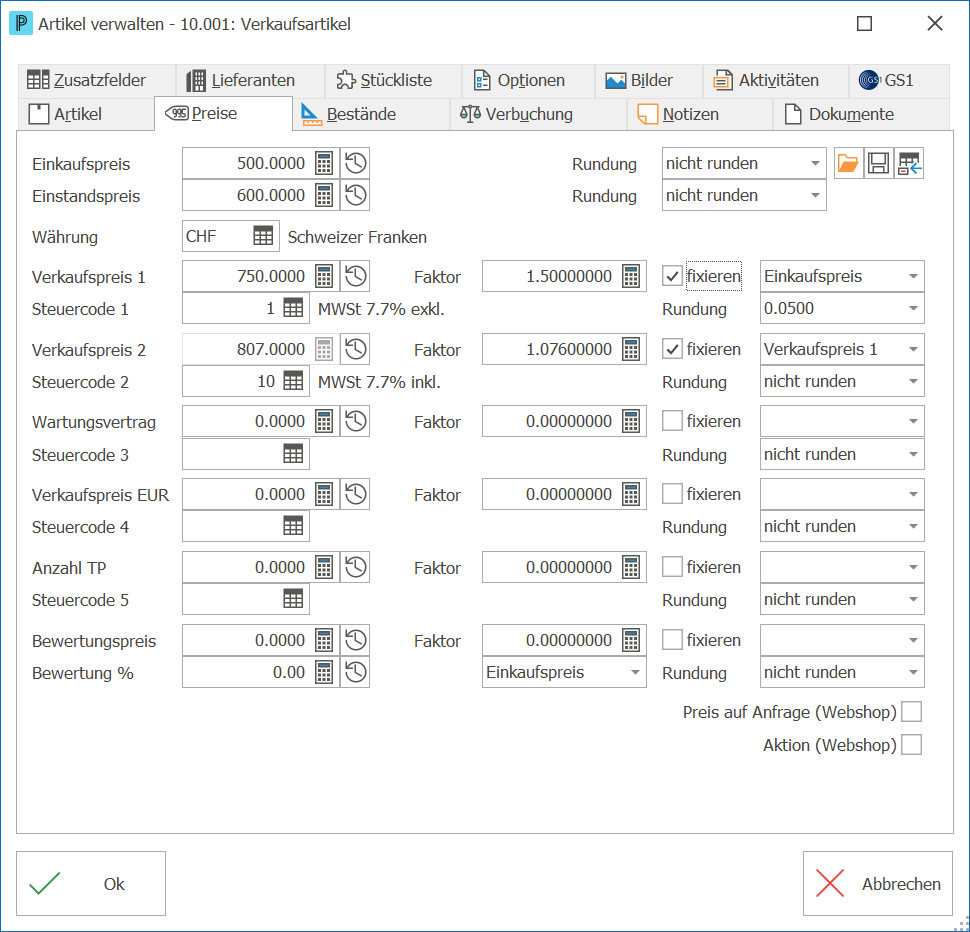970x932 pixels.
Task: Expand Rundung dropdown for Einkaufspreis
Action: [x=815, y=163]
